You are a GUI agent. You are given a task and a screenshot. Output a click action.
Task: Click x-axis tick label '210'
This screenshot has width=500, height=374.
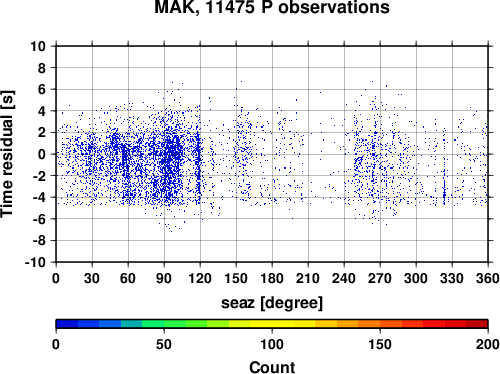(x=308, y=278)
